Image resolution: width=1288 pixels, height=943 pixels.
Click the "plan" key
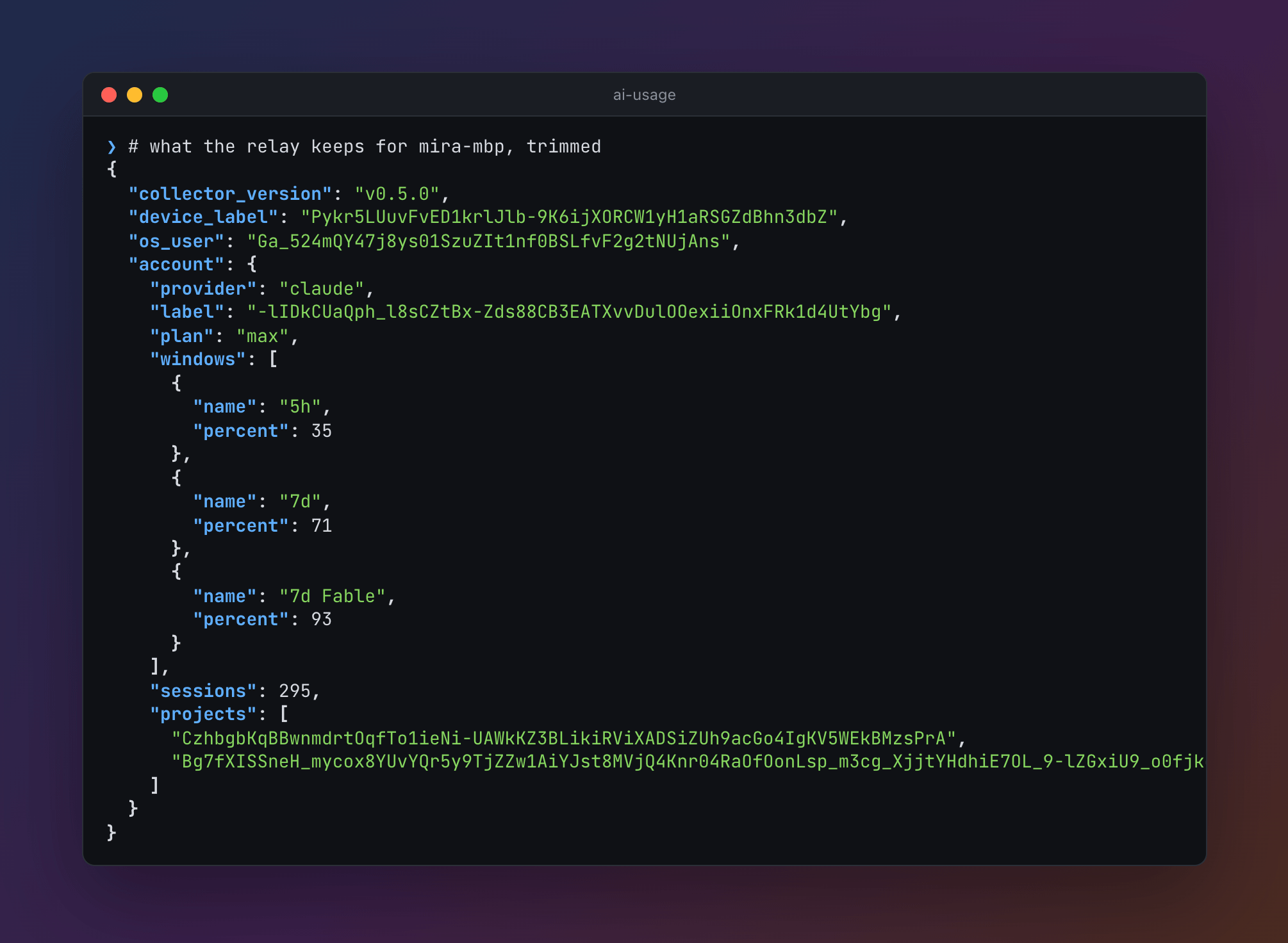(x=182, y=336)
